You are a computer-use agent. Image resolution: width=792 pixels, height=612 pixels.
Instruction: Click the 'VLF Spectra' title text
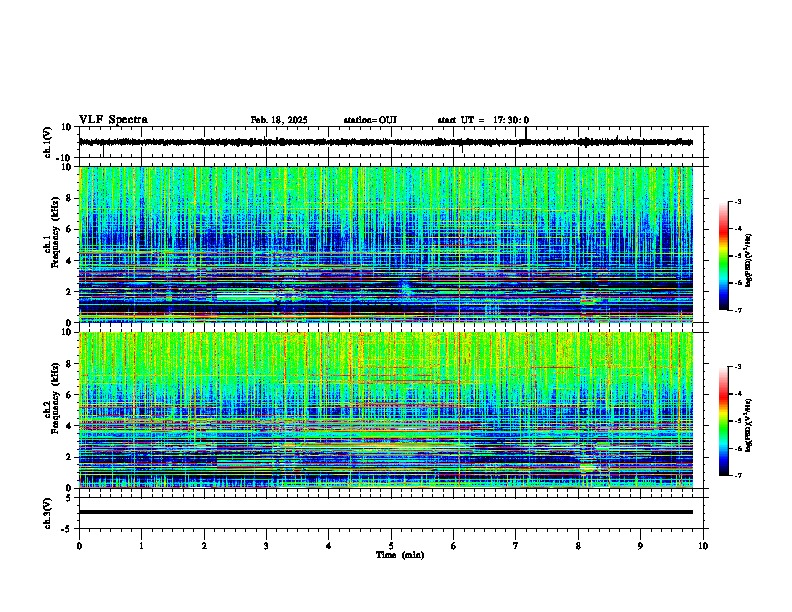(113, 120)
